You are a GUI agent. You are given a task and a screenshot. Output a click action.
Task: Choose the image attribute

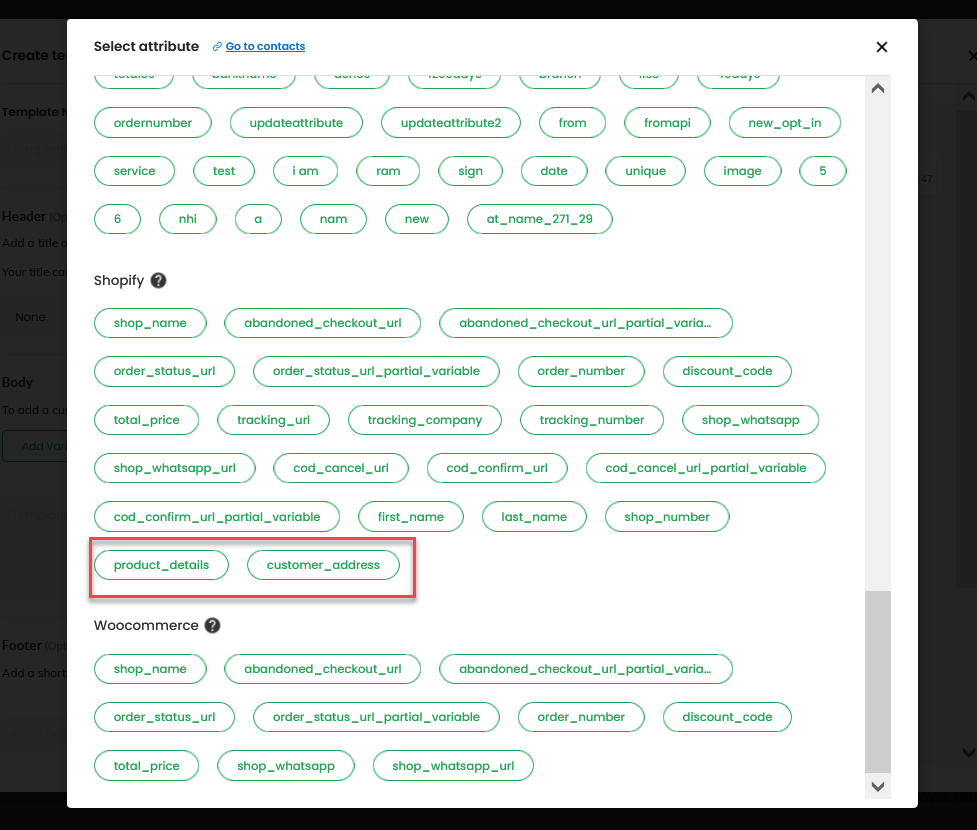[742, 171]
